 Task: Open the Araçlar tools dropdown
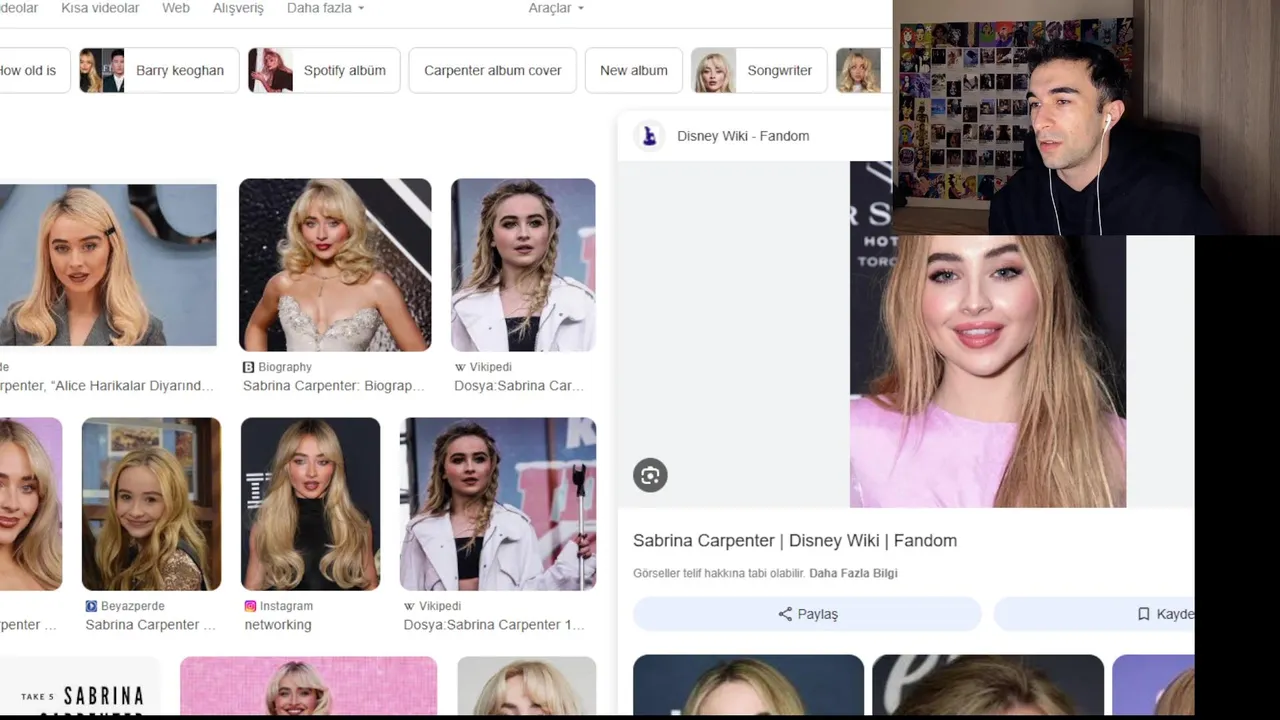[x=556, y=8]
